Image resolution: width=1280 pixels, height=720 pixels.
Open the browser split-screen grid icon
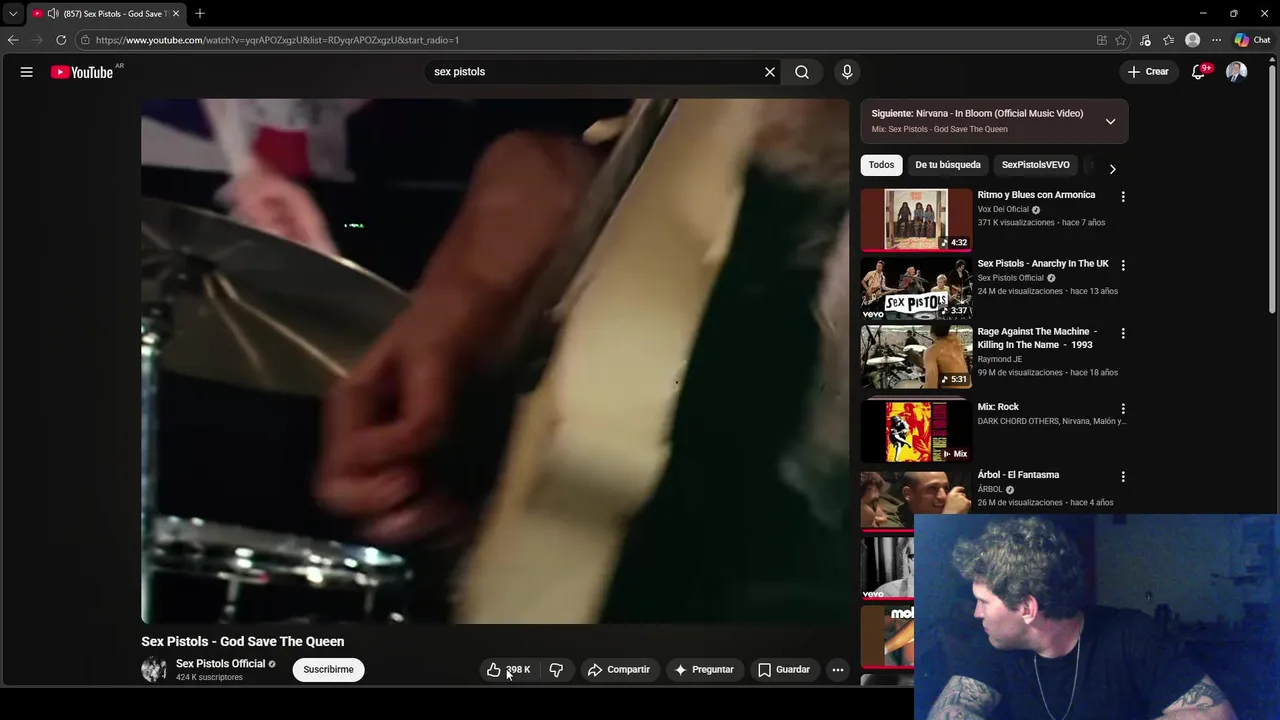tap(1102, 40)
